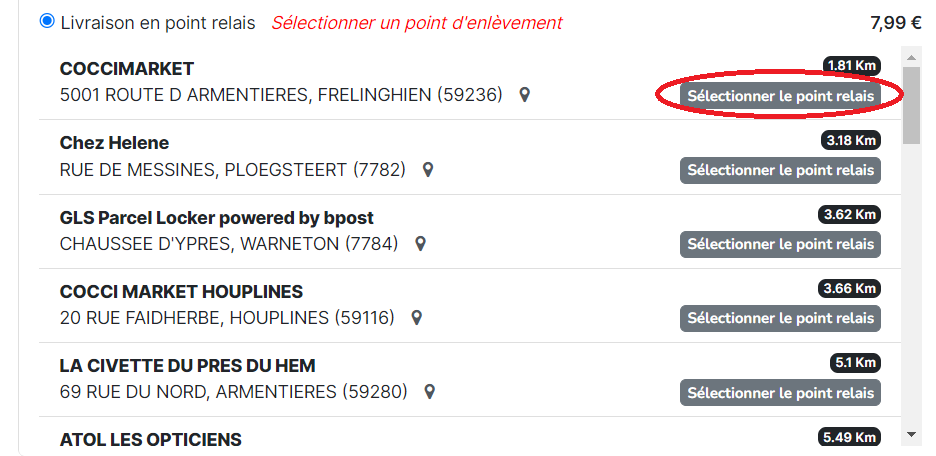The width and height of the screenshot is (936, 456).
Task: Click the relay list scrollbar thumb
Action: coord(911,105)
